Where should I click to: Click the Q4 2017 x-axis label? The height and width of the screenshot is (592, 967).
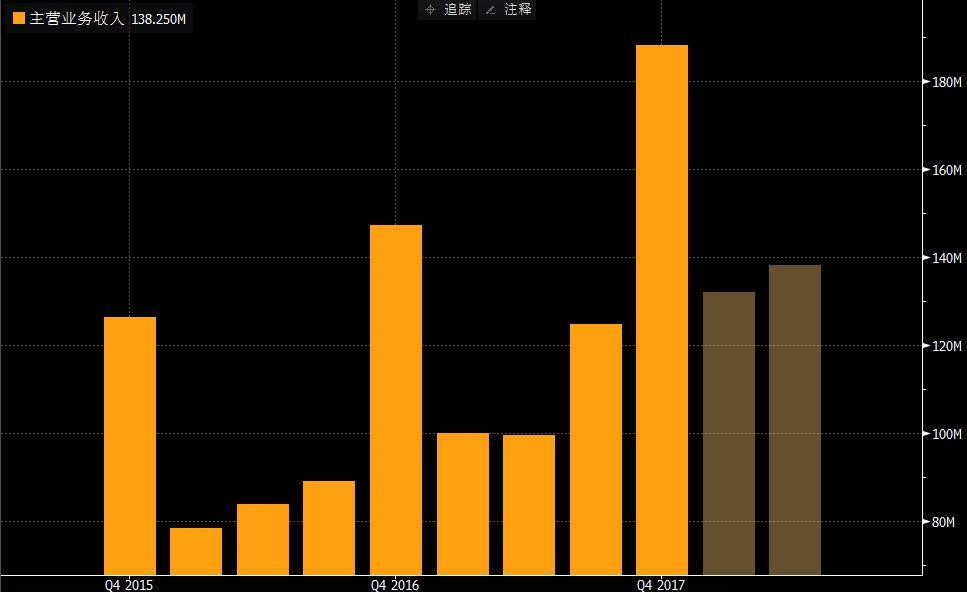662,584
